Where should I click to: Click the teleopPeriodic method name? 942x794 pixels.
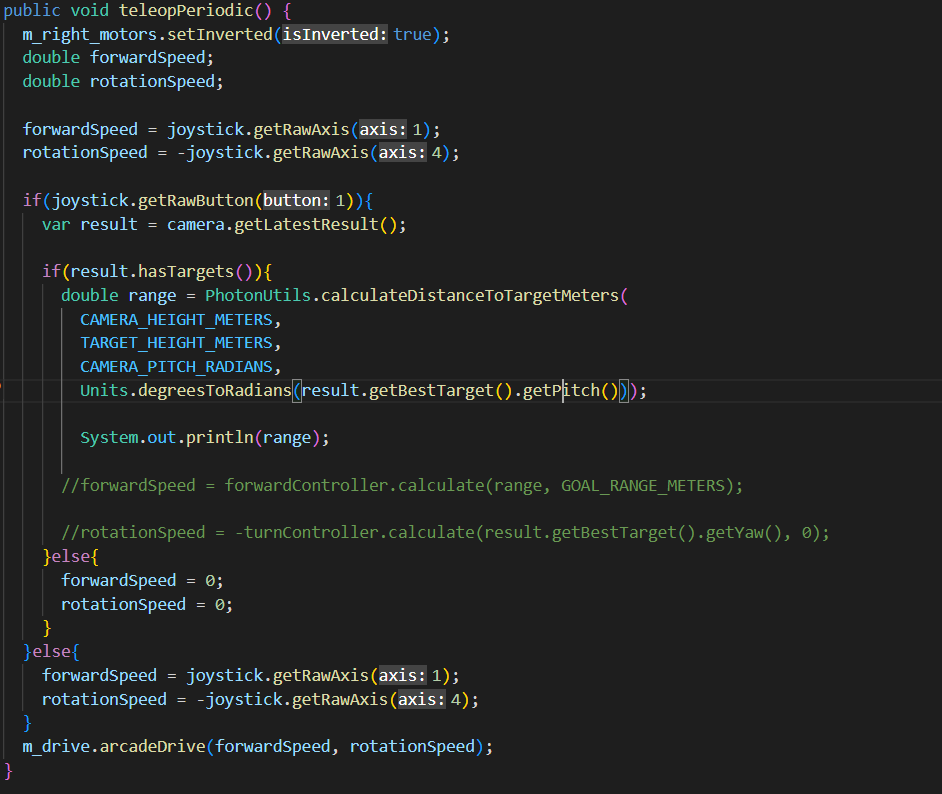(186, 11)
